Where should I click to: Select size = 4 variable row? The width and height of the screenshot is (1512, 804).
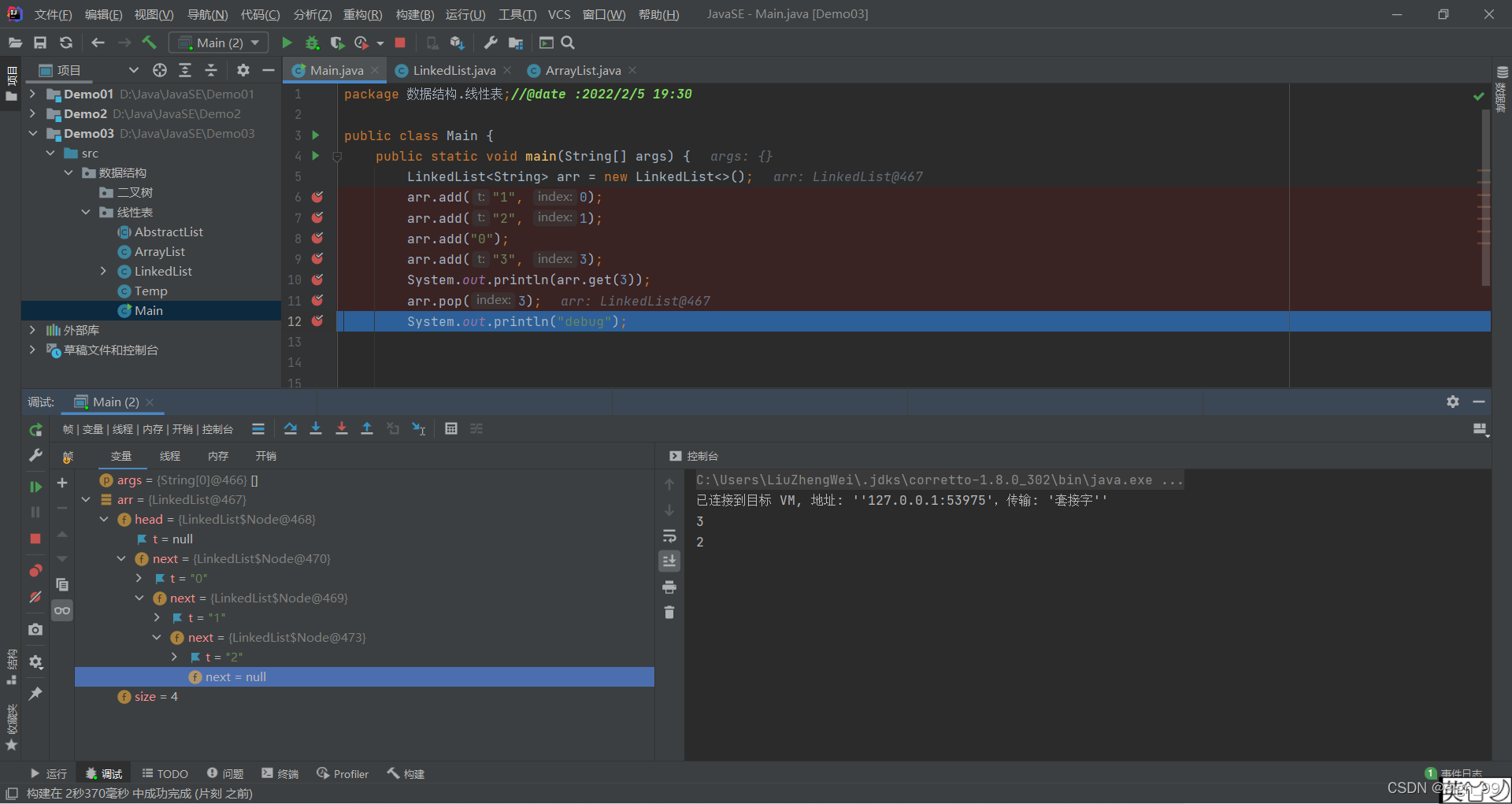365,696
